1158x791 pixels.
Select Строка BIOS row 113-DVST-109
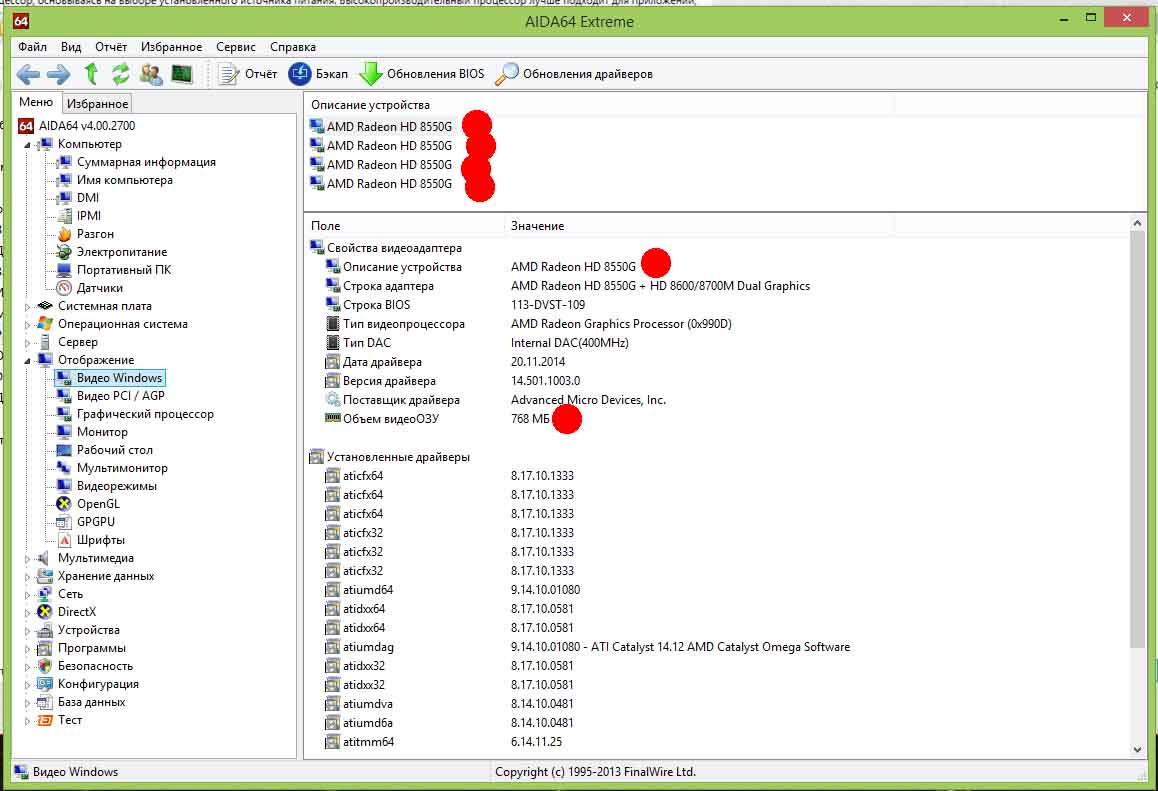pos(716,305)
